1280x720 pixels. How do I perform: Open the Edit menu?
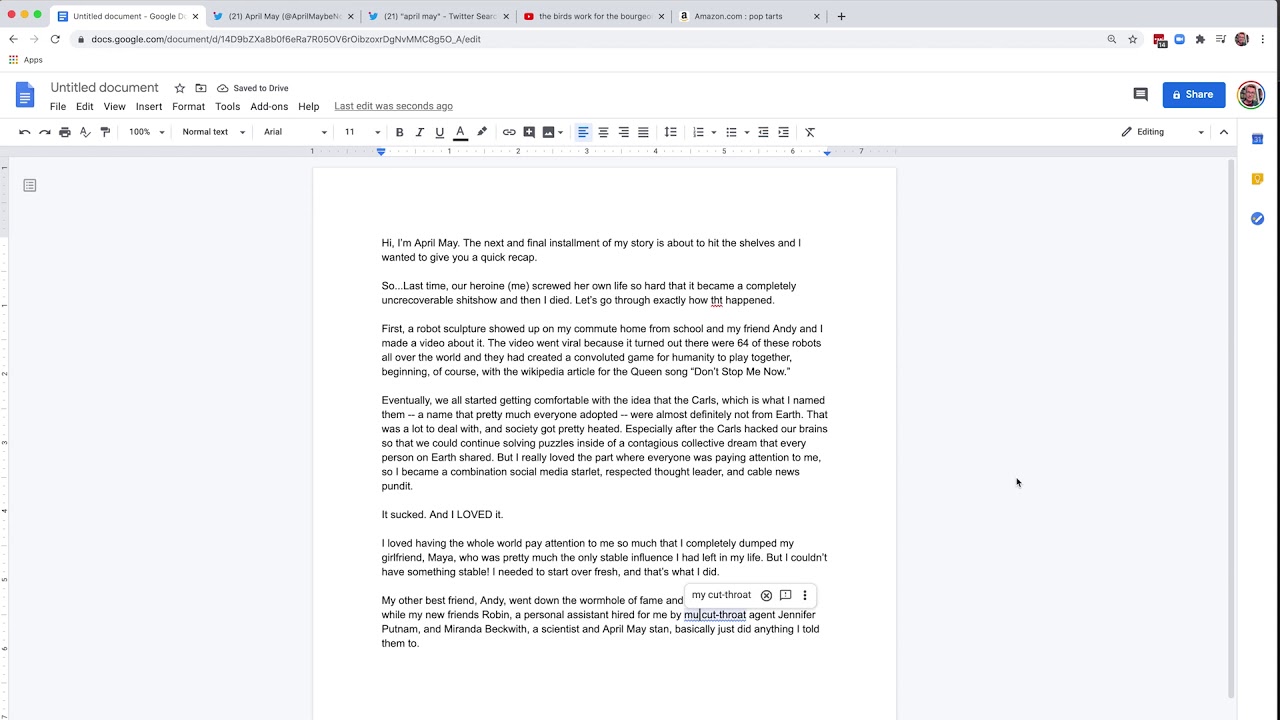pyautogui.click(x=84, y=106)
